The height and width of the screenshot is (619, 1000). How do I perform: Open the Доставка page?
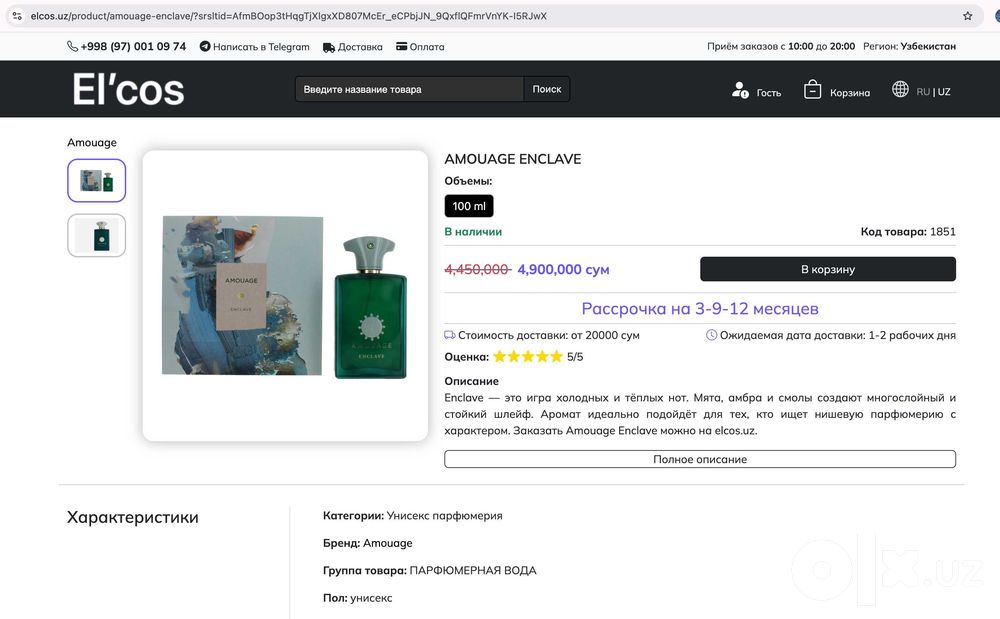tap(360, 47)
